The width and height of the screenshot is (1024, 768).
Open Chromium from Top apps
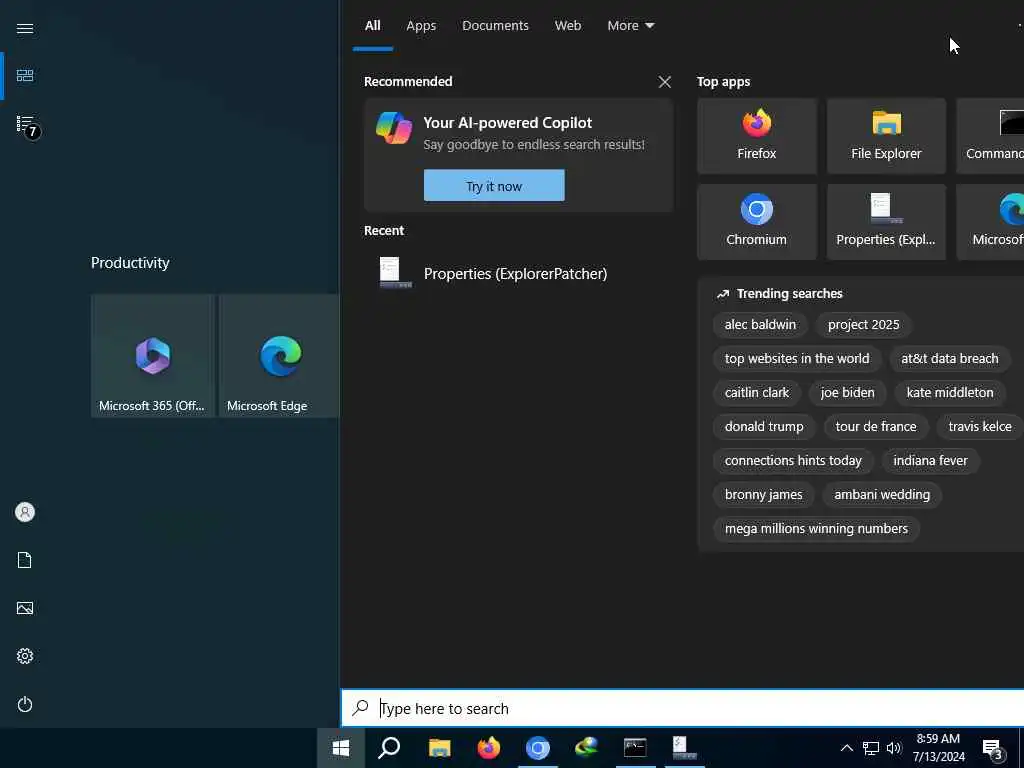757,222
